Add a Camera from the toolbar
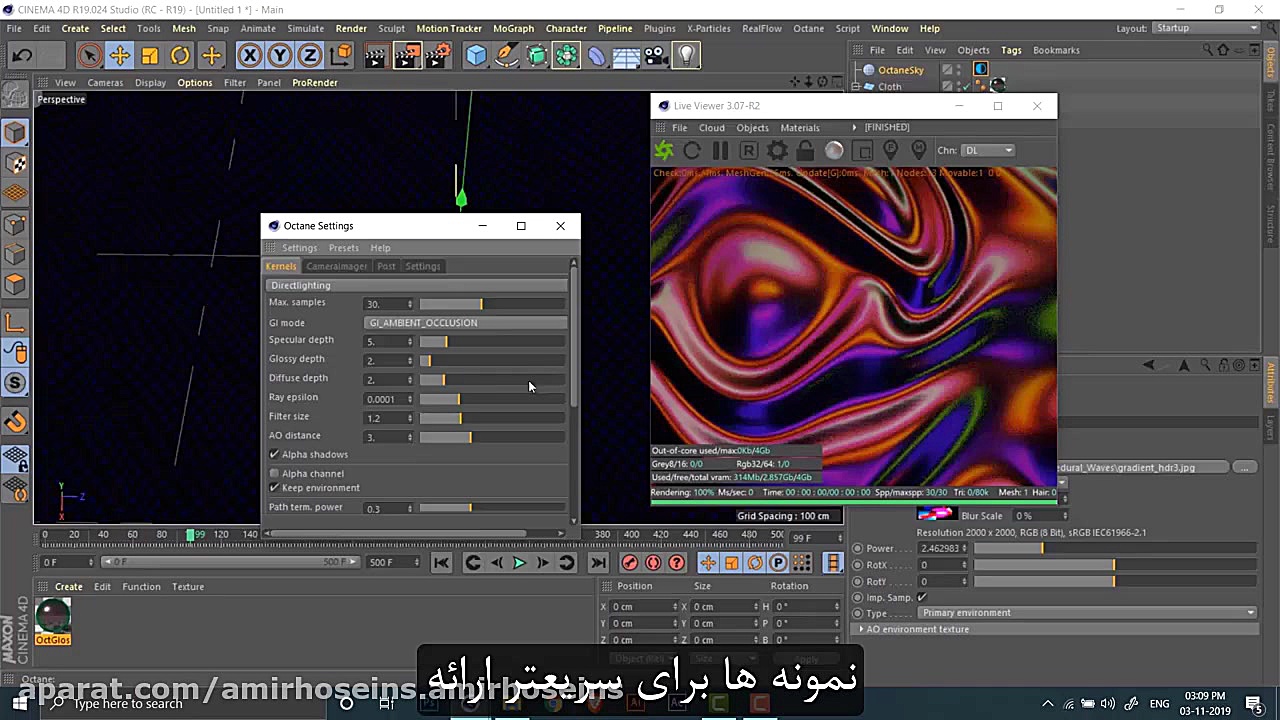The image size is (1280, 720). click(655, 56)
